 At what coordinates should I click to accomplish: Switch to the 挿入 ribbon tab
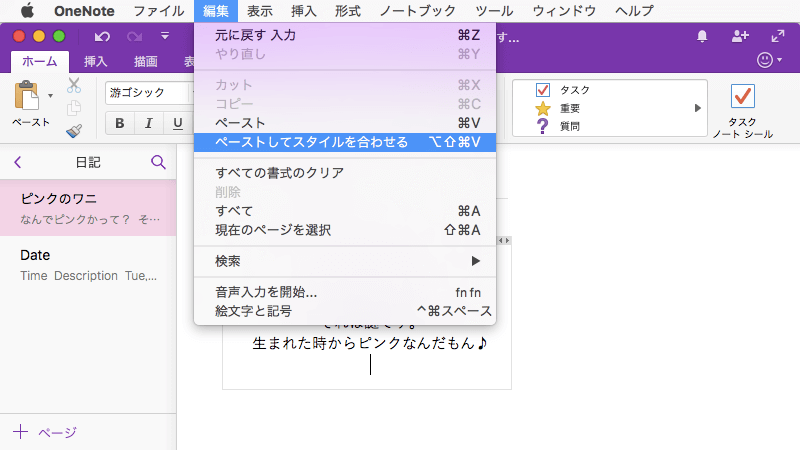pos(95,62)
